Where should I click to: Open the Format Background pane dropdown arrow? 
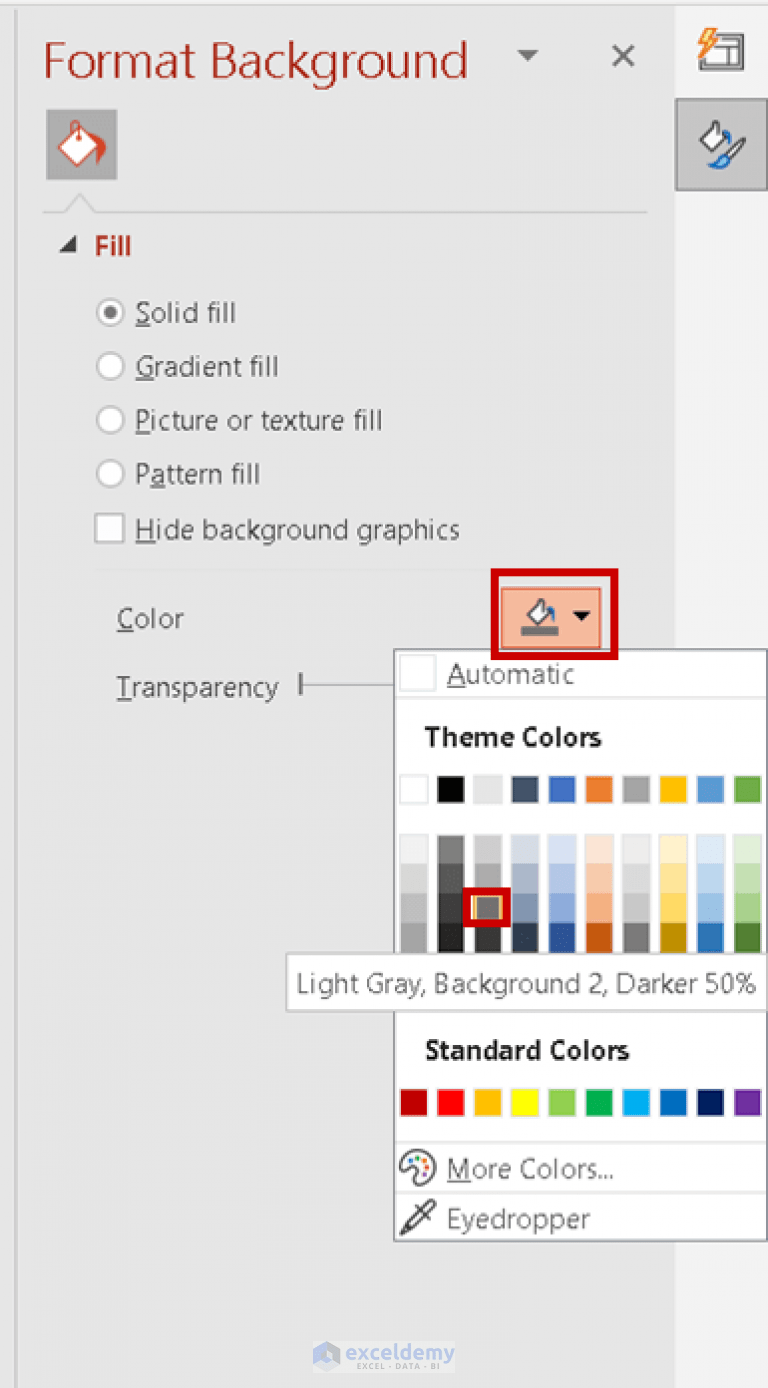click(x=527, y=56)
